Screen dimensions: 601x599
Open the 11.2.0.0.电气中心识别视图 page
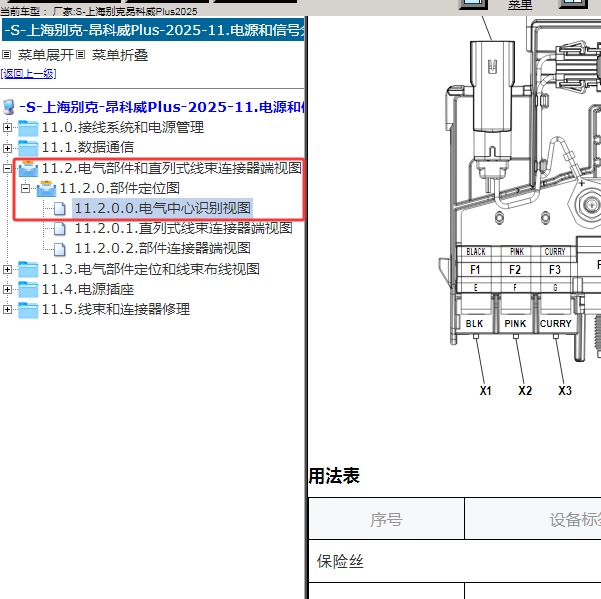pyautogui.click(x=163, y=208)
